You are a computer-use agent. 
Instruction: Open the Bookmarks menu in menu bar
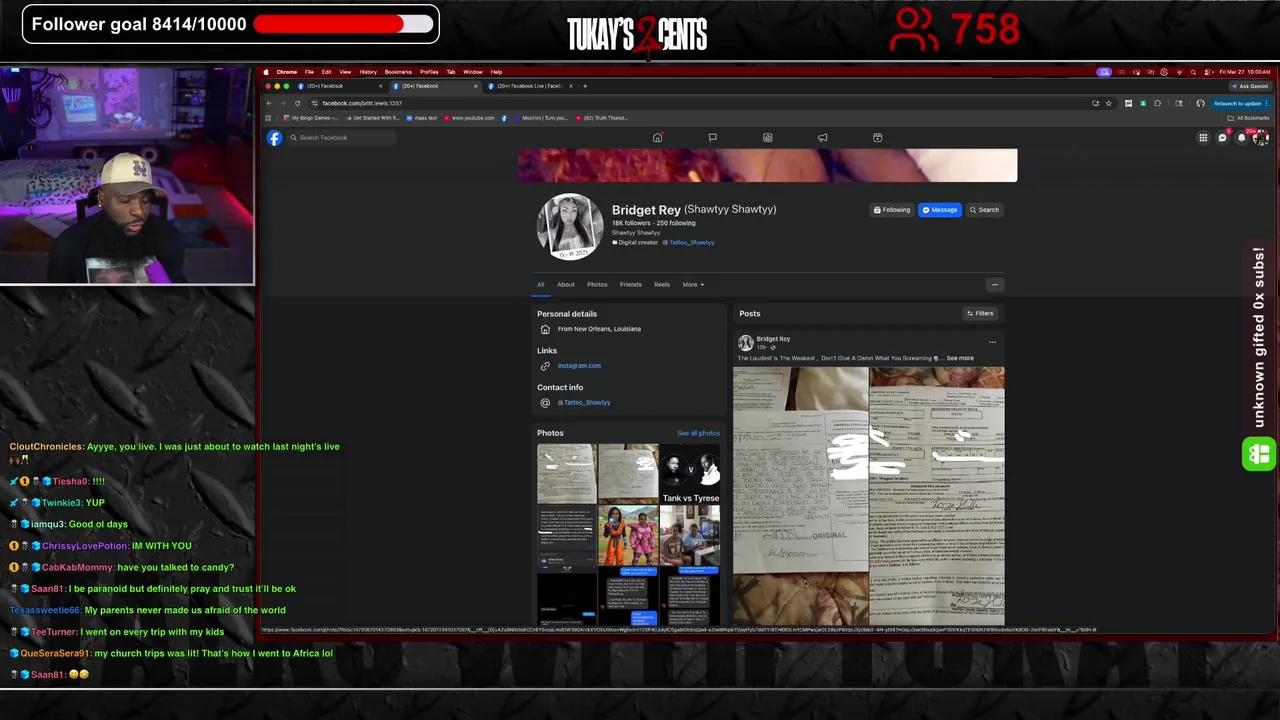[x=398, y=72]
